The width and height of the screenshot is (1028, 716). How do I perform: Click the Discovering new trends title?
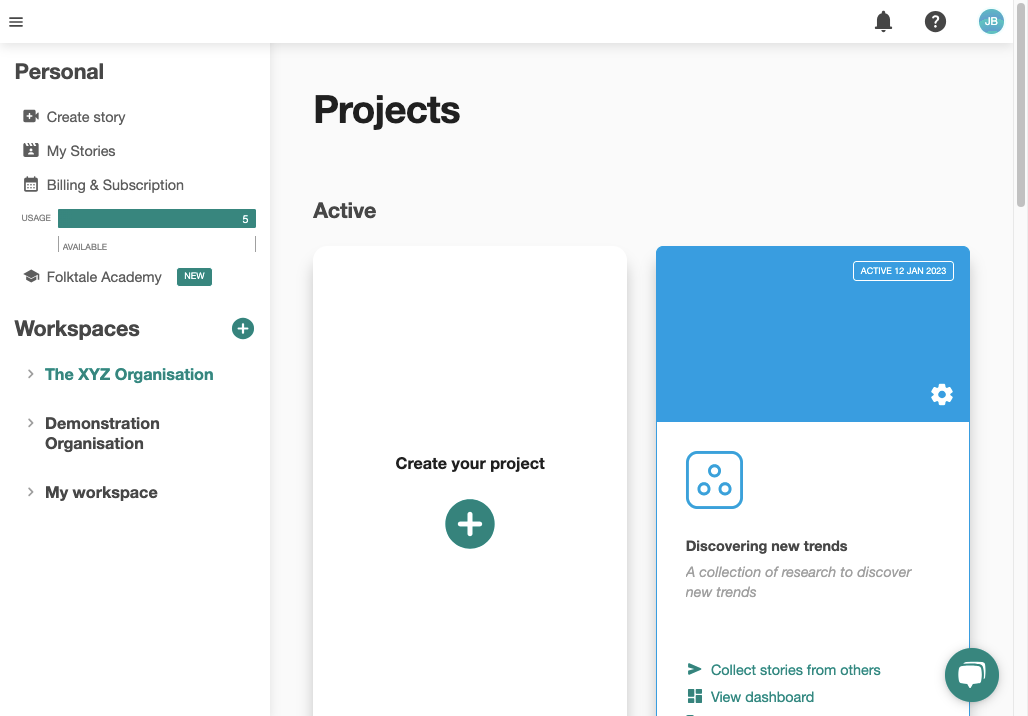[766, 546]
